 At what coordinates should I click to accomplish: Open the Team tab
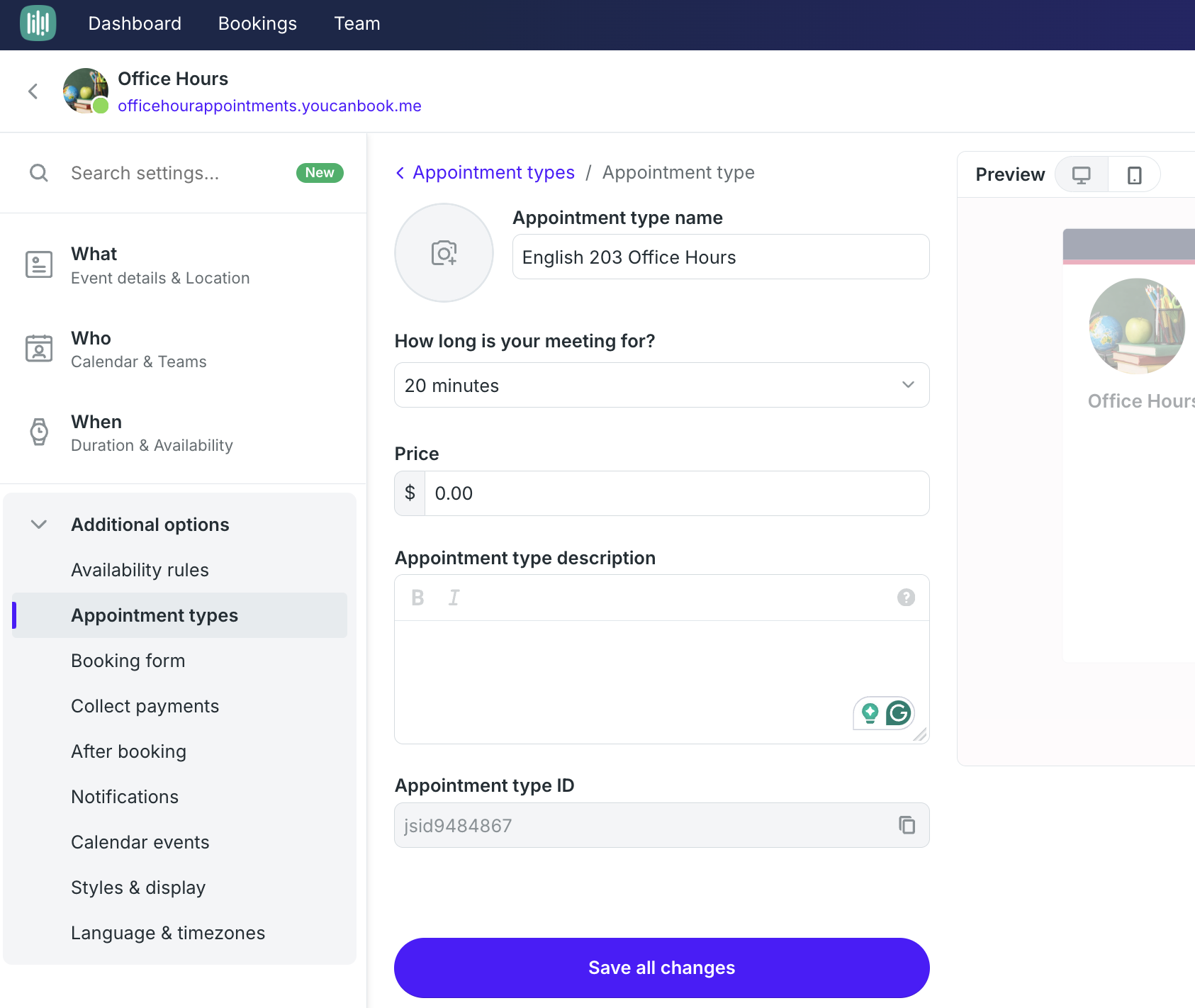(357, 23)
